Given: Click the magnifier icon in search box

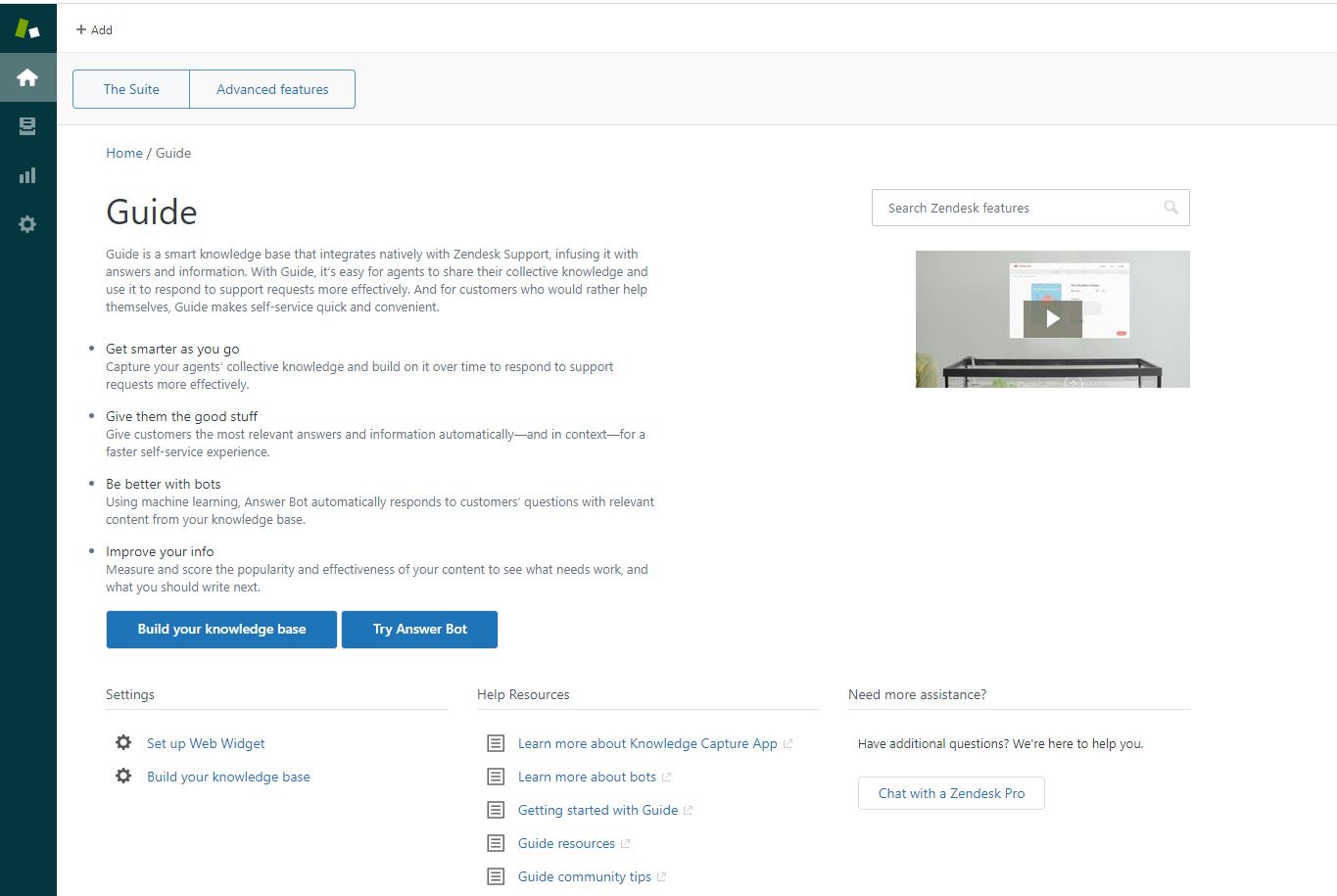Looking at the screenshot, I should 1170,208.
